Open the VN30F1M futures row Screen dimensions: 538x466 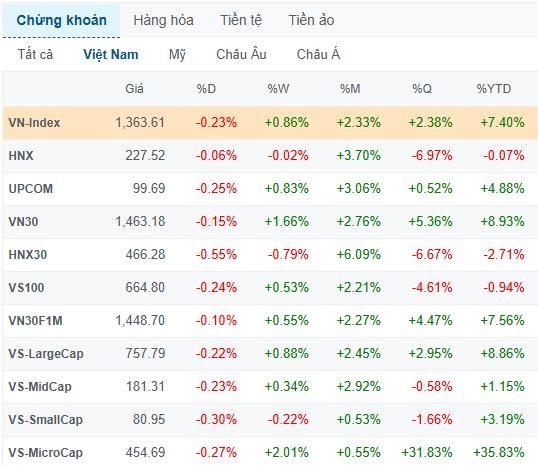pos(270,320)
